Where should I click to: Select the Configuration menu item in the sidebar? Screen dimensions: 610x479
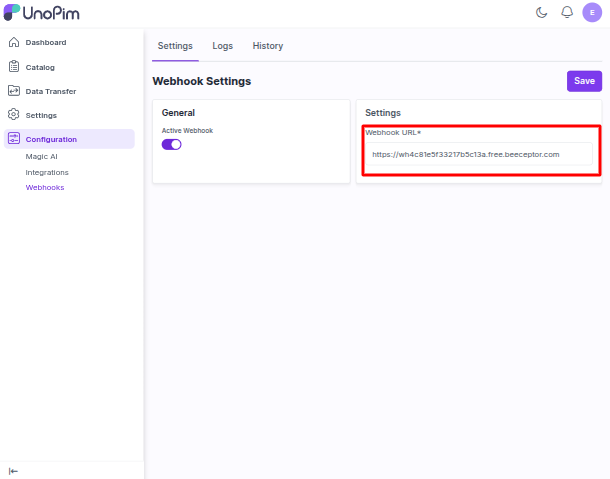point(51,139)
